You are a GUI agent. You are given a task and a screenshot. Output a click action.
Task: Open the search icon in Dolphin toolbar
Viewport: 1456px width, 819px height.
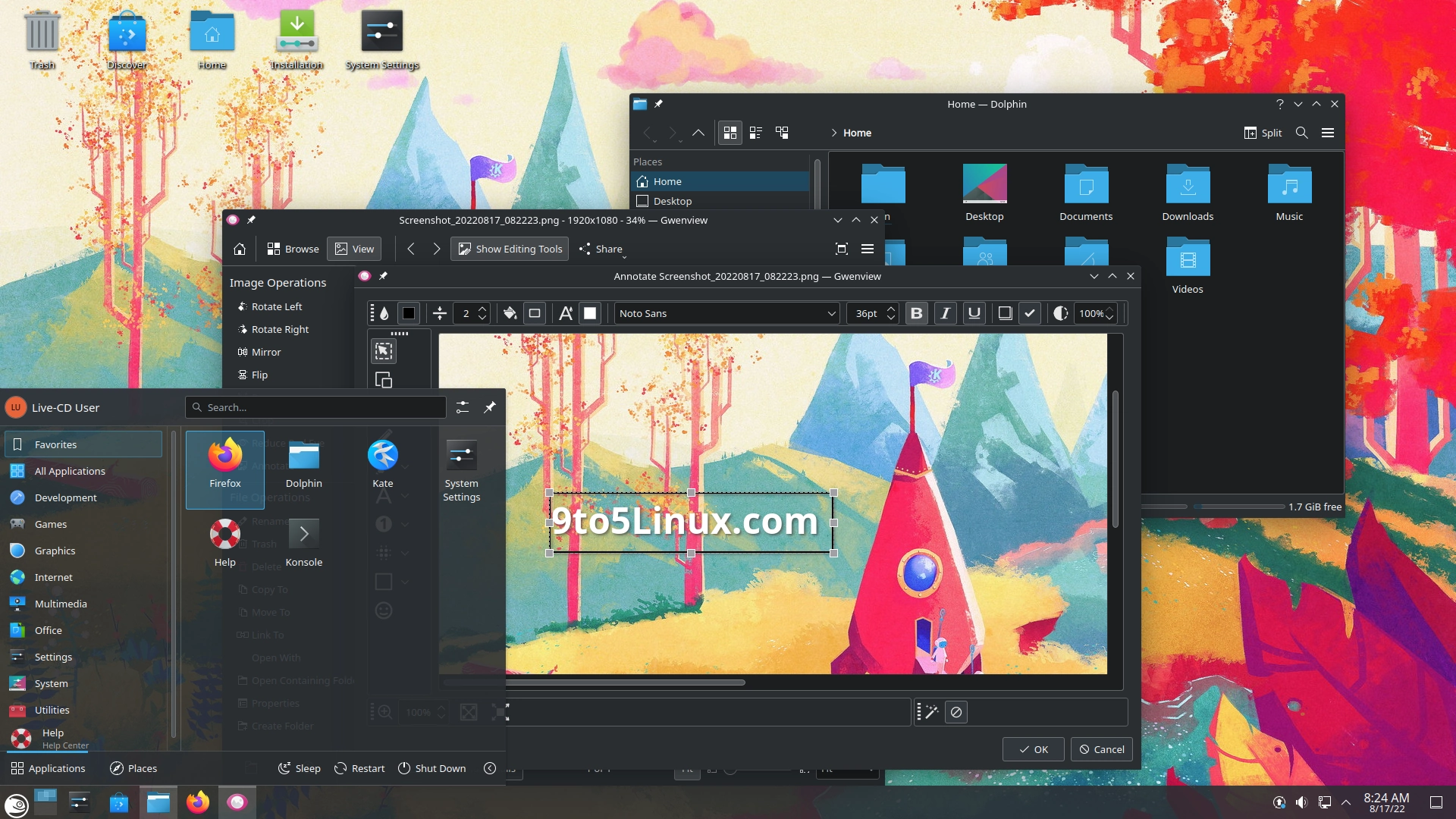pyautogui.click(x=1301, y=133)
